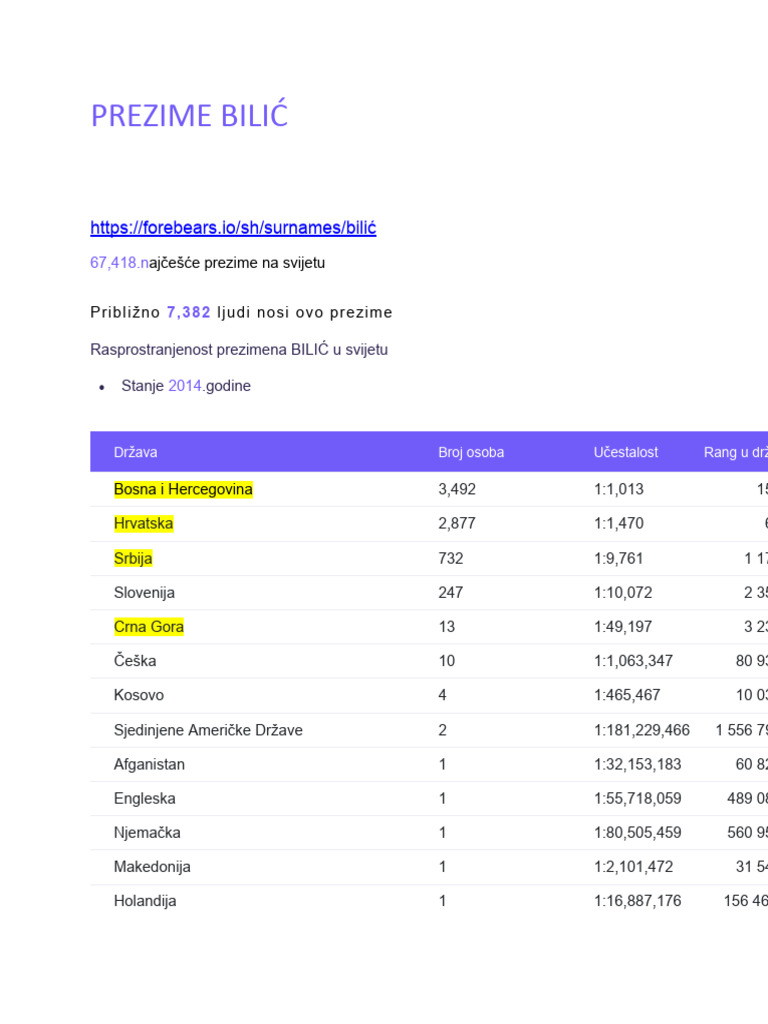Click the 'Stanje 2014.godine' bullet item
Image resolution: width=768 pixels, height=1024 pixels.
[x=186, y=386]
